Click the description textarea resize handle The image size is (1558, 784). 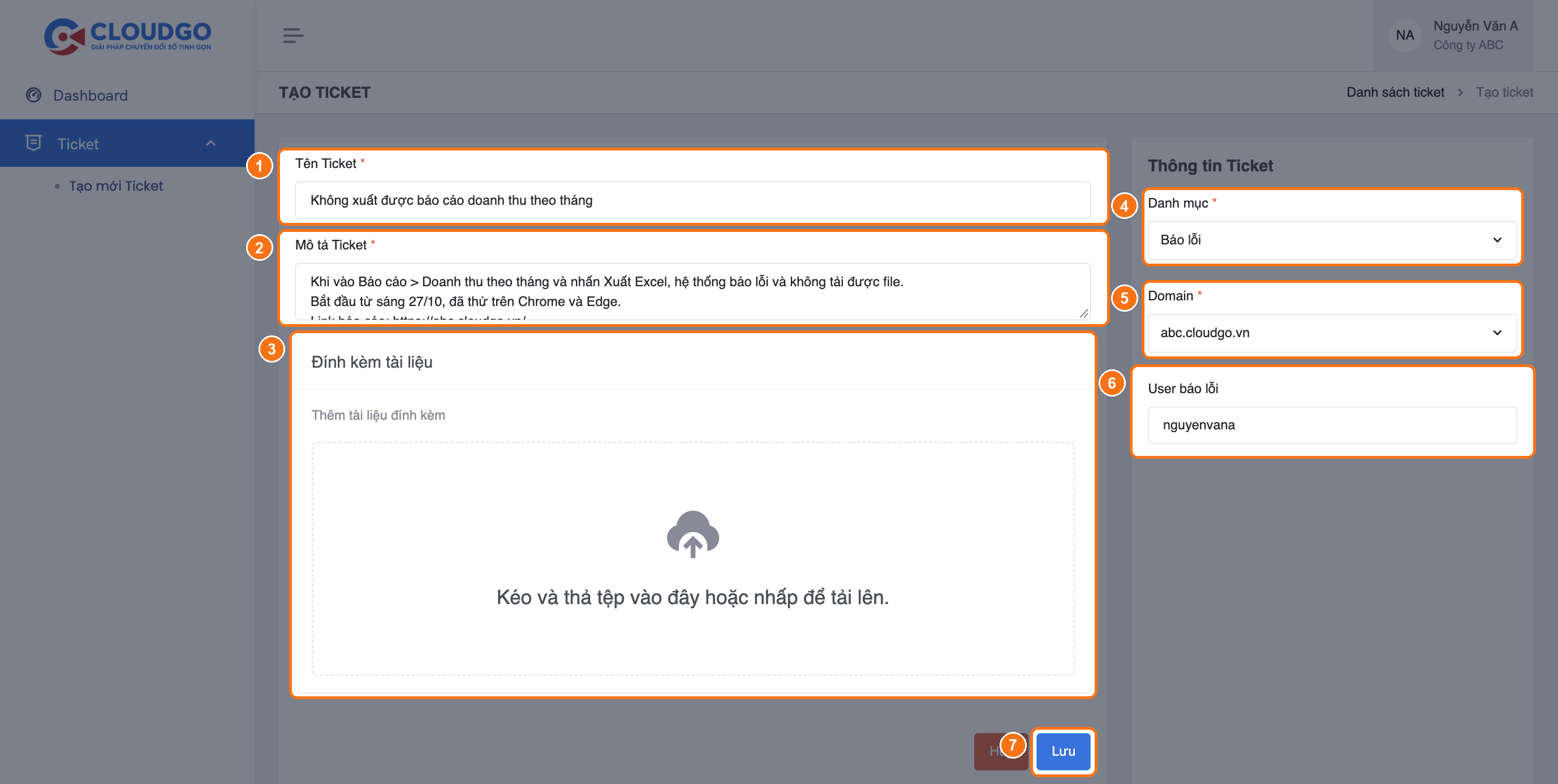[1083, 313]
